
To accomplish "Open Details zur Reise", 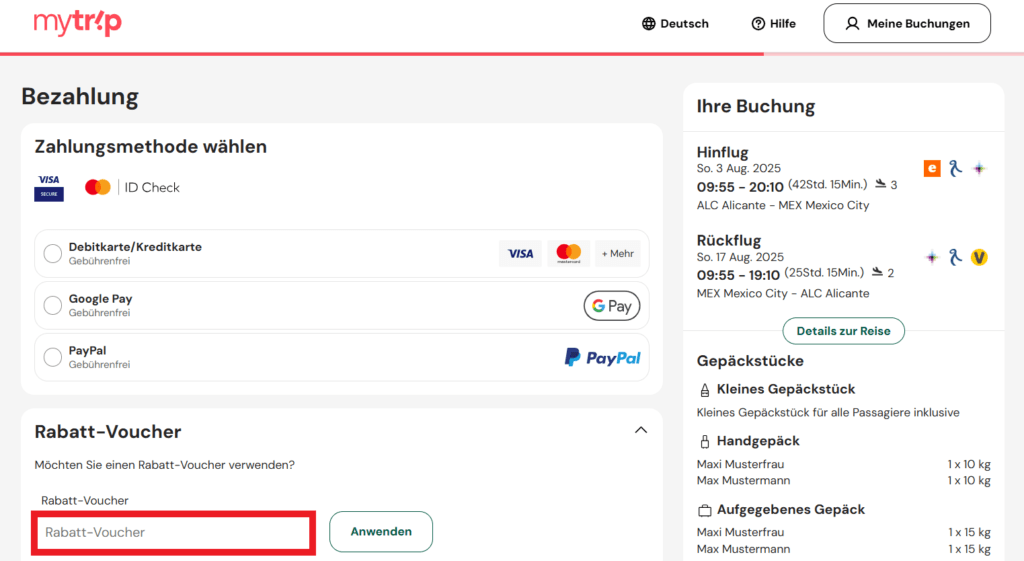I will [x=844, y=331].
